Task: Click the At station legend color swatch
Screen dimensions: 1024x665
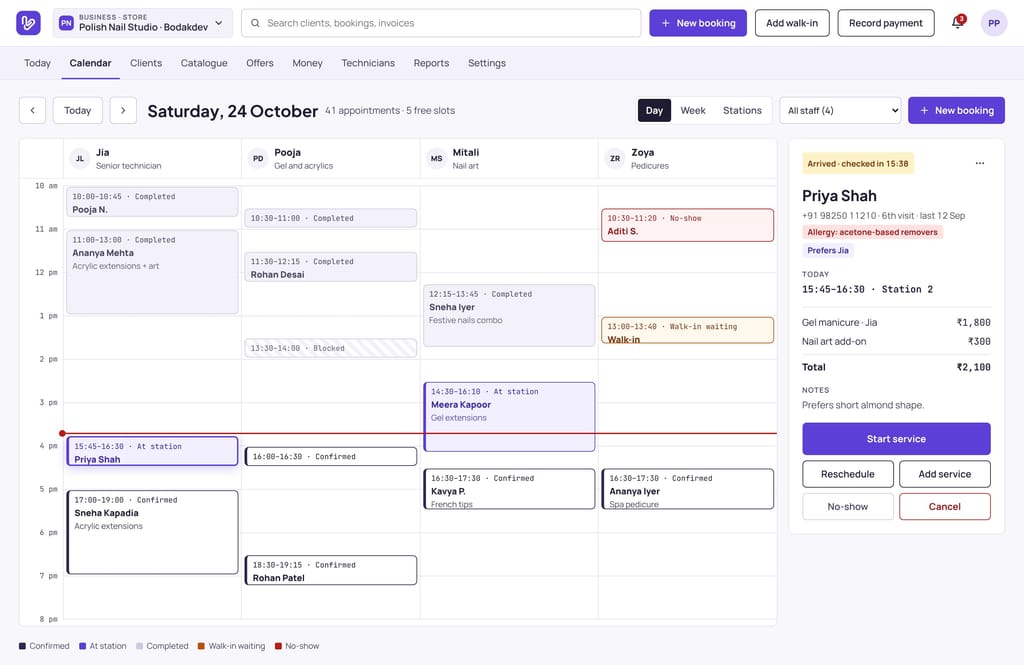Action: [x=82, y=646]
